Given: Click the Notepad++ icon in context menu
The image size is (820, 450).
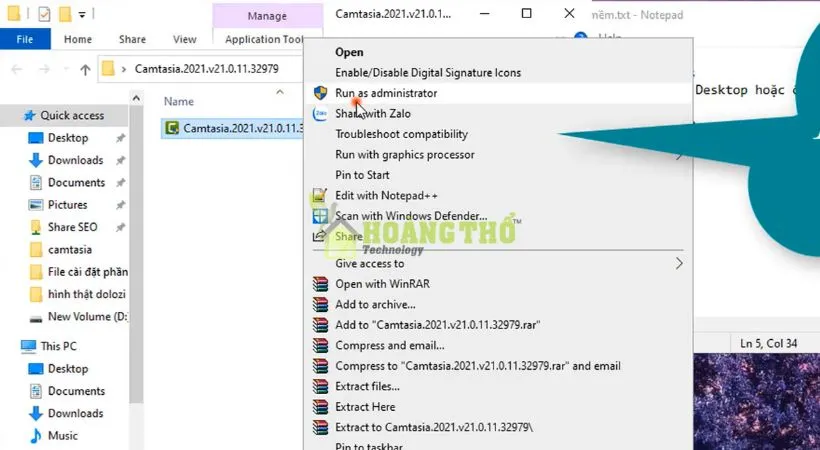Looking at the screenshot, I should (320, 196).
